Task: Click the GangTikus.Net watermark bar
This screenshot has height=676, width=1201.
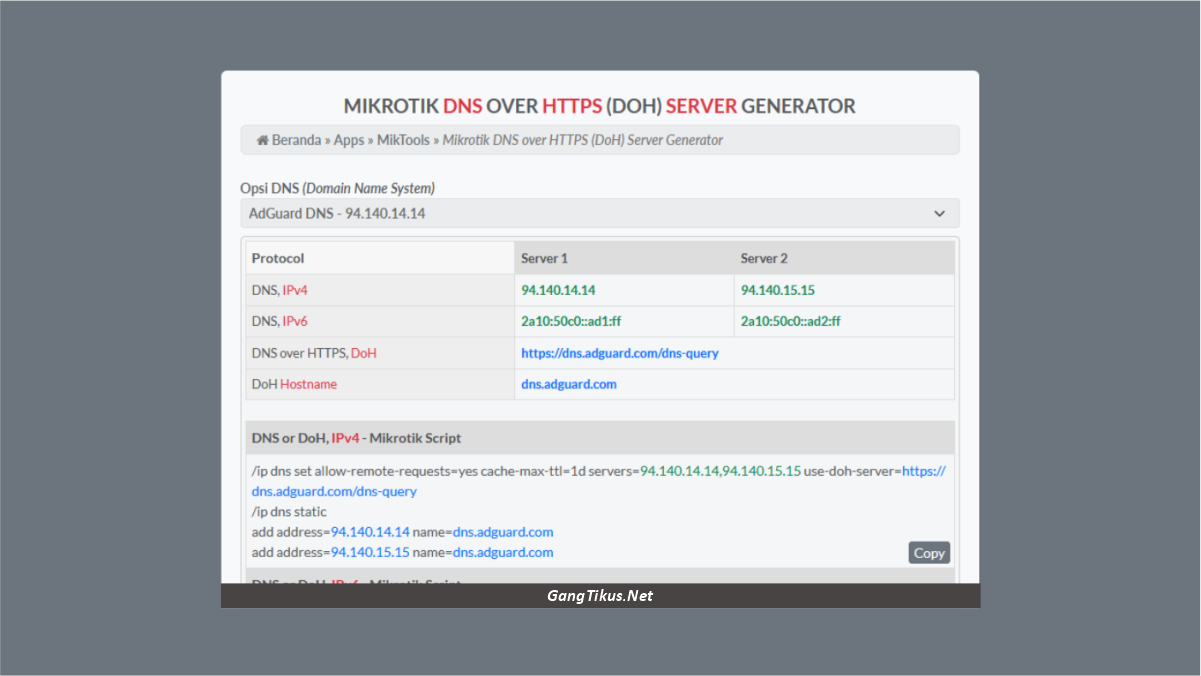Action: pos(600,595)
